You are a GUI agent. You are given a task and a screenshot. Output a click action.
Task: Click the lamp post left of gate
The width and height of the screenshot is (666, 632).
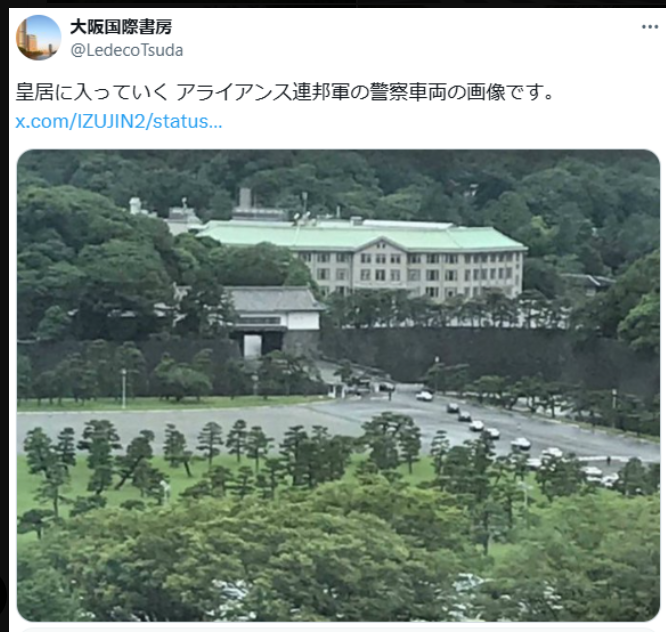pyautogui.click(x=124, y=389)
